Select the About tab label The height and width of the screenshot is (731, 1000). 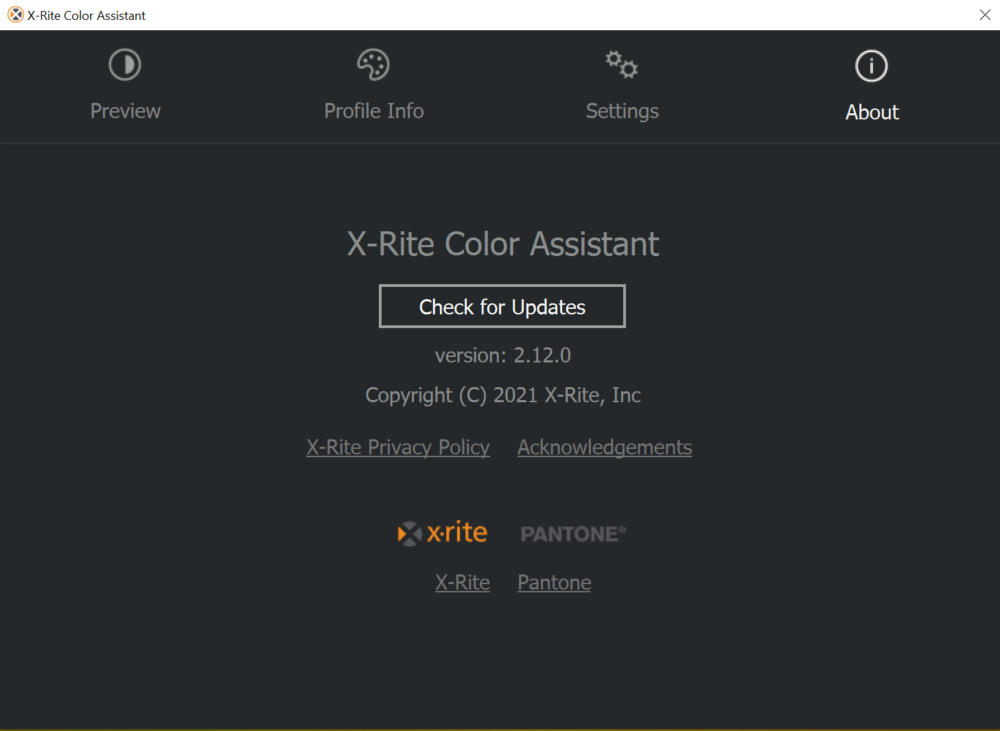click(x=871, y=112)
